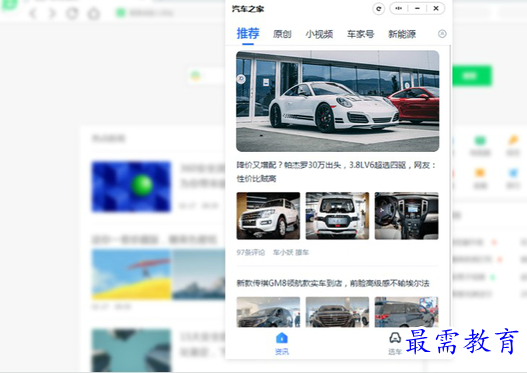The height and width of the screenshot is (373, 527).
Task: Open the 新款传祺GM8 headline
Action: tap(333, 283)
